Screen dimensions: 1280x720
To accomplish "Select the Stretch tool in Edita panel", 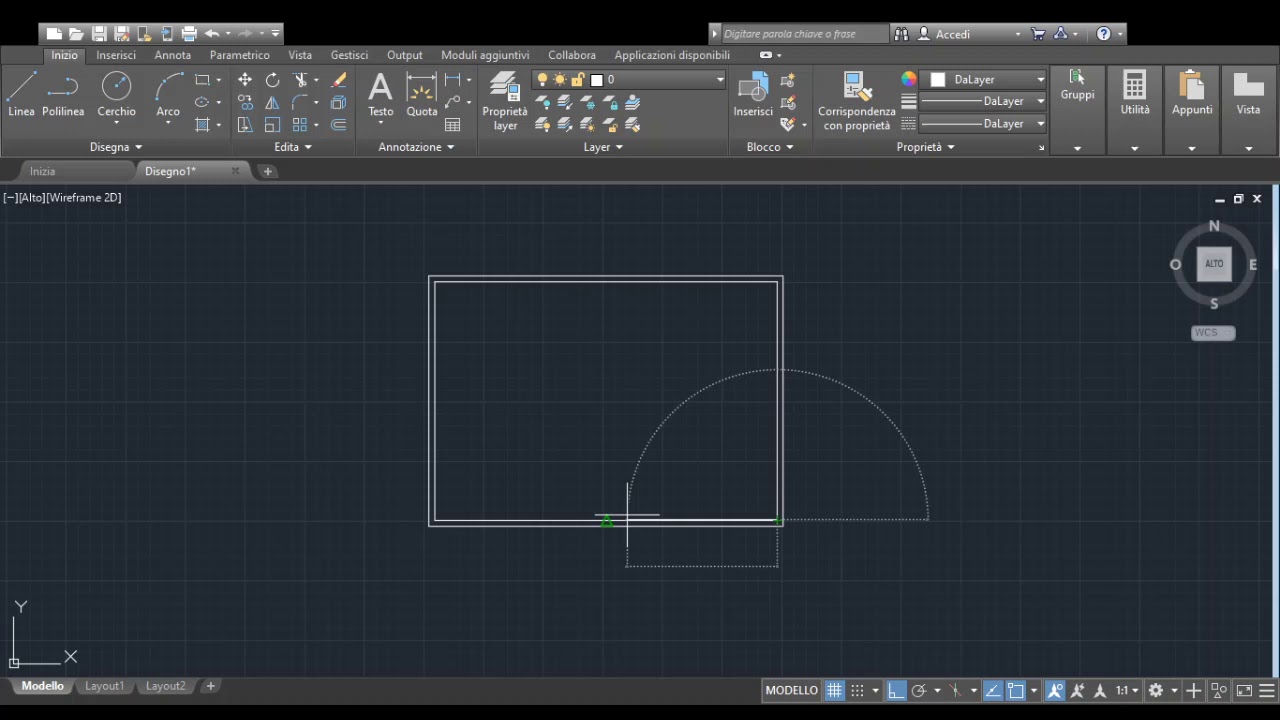I will [245, 125].
